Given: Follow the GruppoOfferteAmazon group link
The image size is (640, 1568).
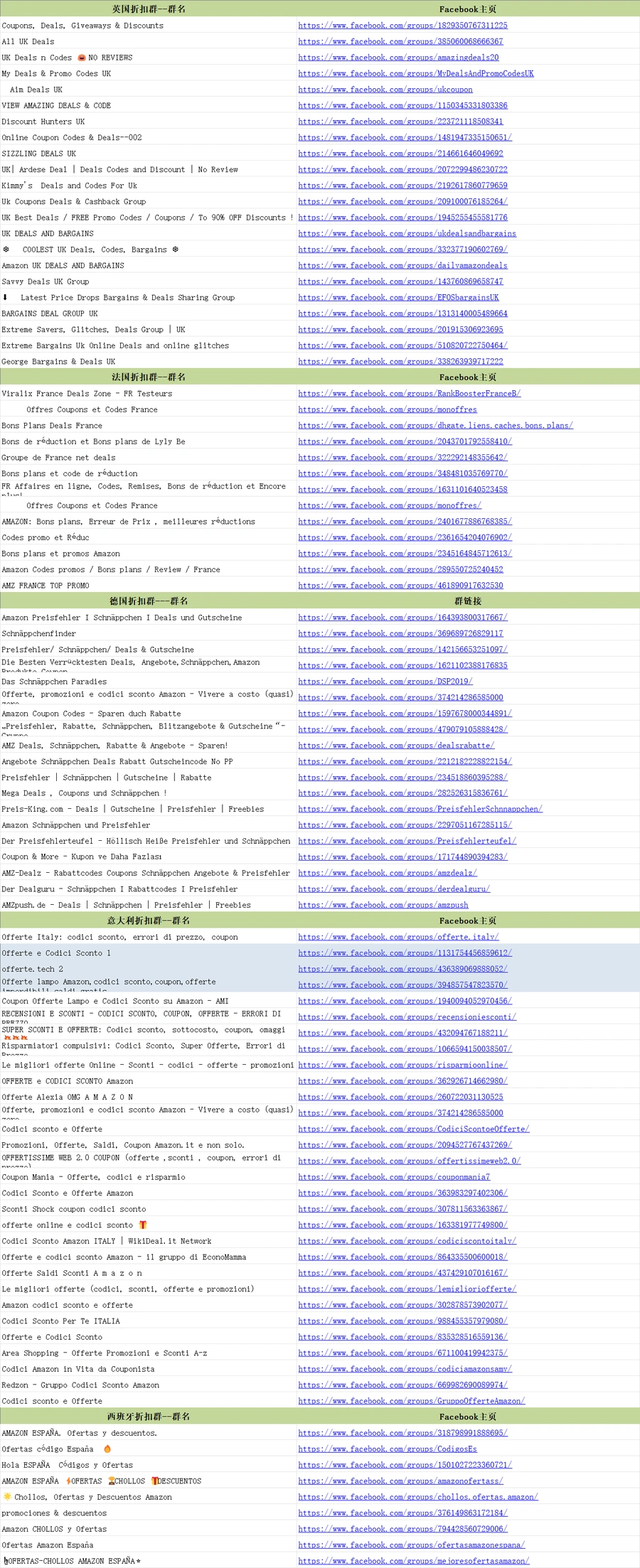Looking at the screenshot, I should click(412, 1401).
